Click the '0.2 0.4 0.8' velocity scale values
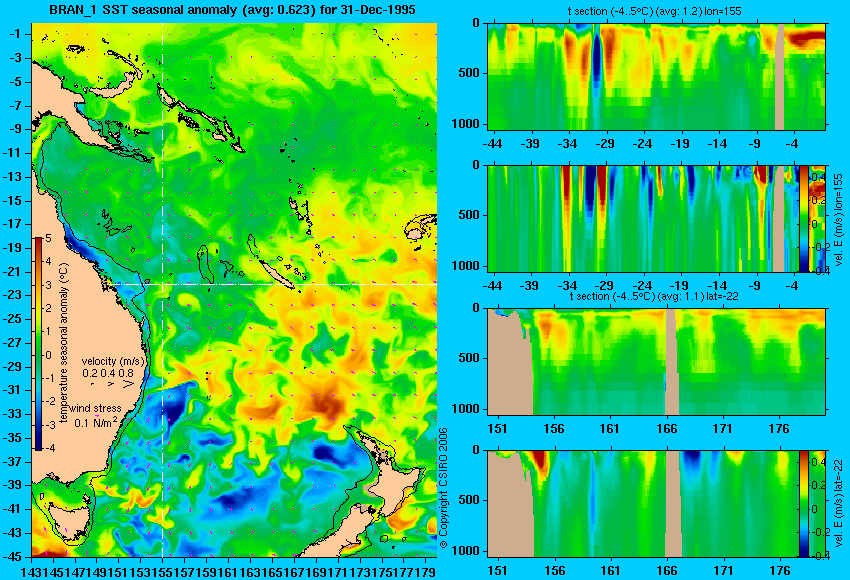The image size is (850, 580). pos(108,373)
